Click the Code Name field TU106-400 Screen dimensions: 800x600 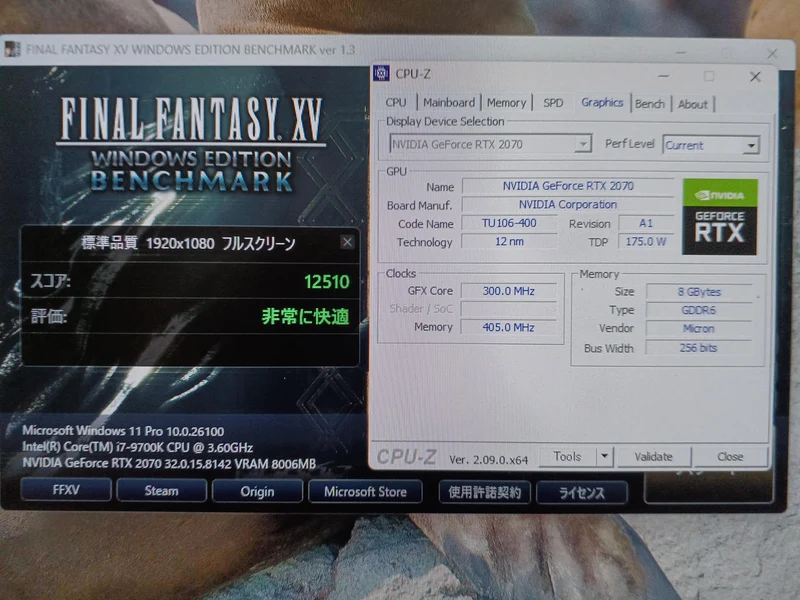[509, 223]
